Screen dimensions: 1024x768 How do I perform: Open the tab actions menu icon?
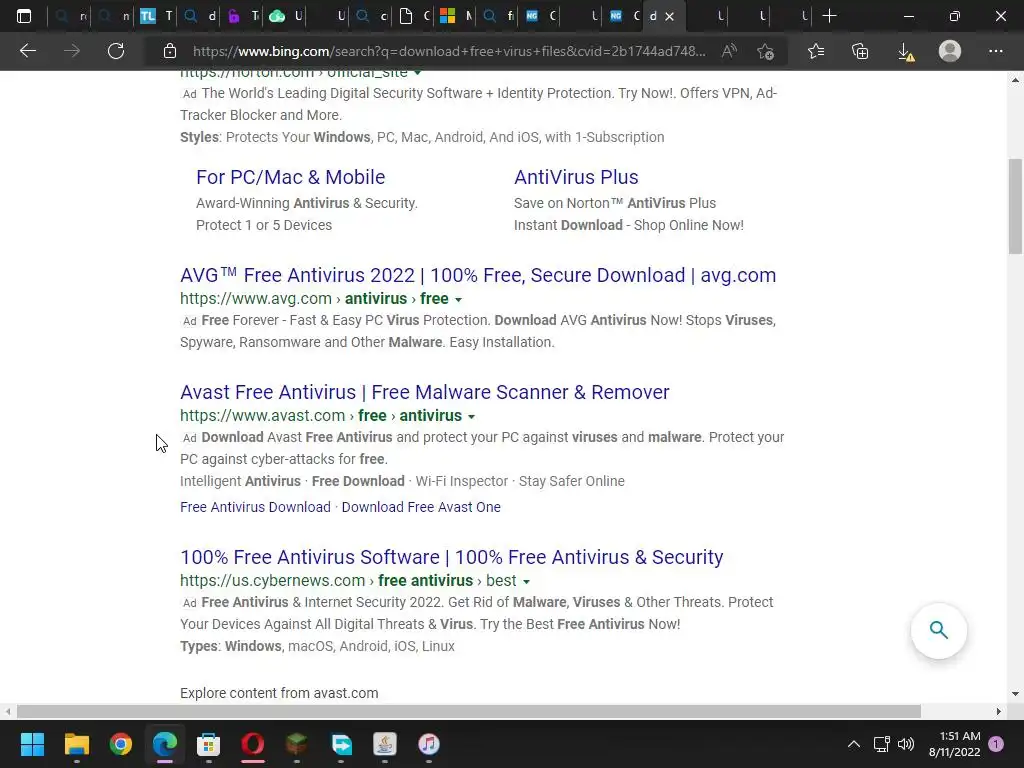point(24,16)
